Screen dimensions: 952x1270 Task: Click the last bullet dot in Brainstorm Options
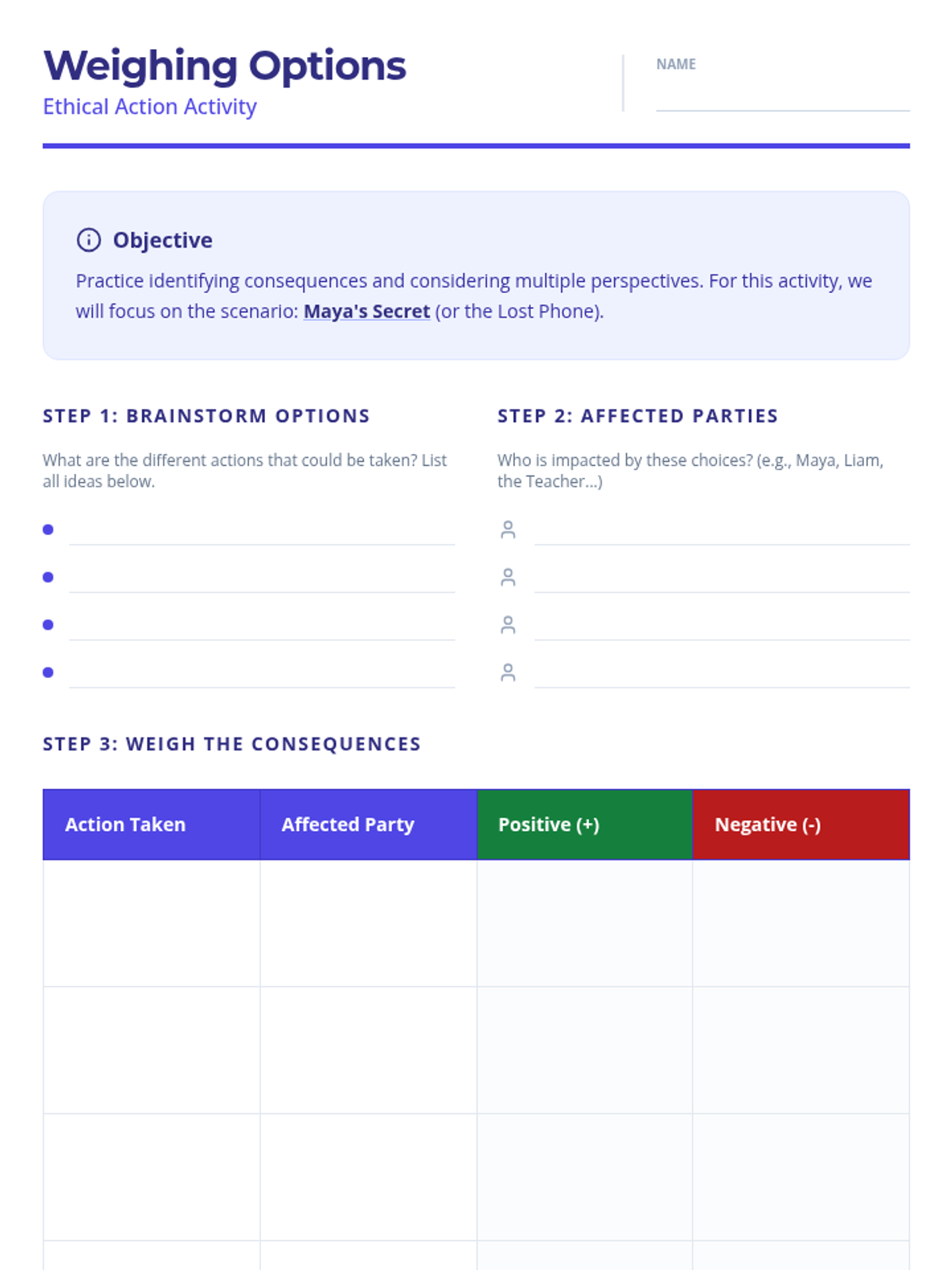[48, 672]
